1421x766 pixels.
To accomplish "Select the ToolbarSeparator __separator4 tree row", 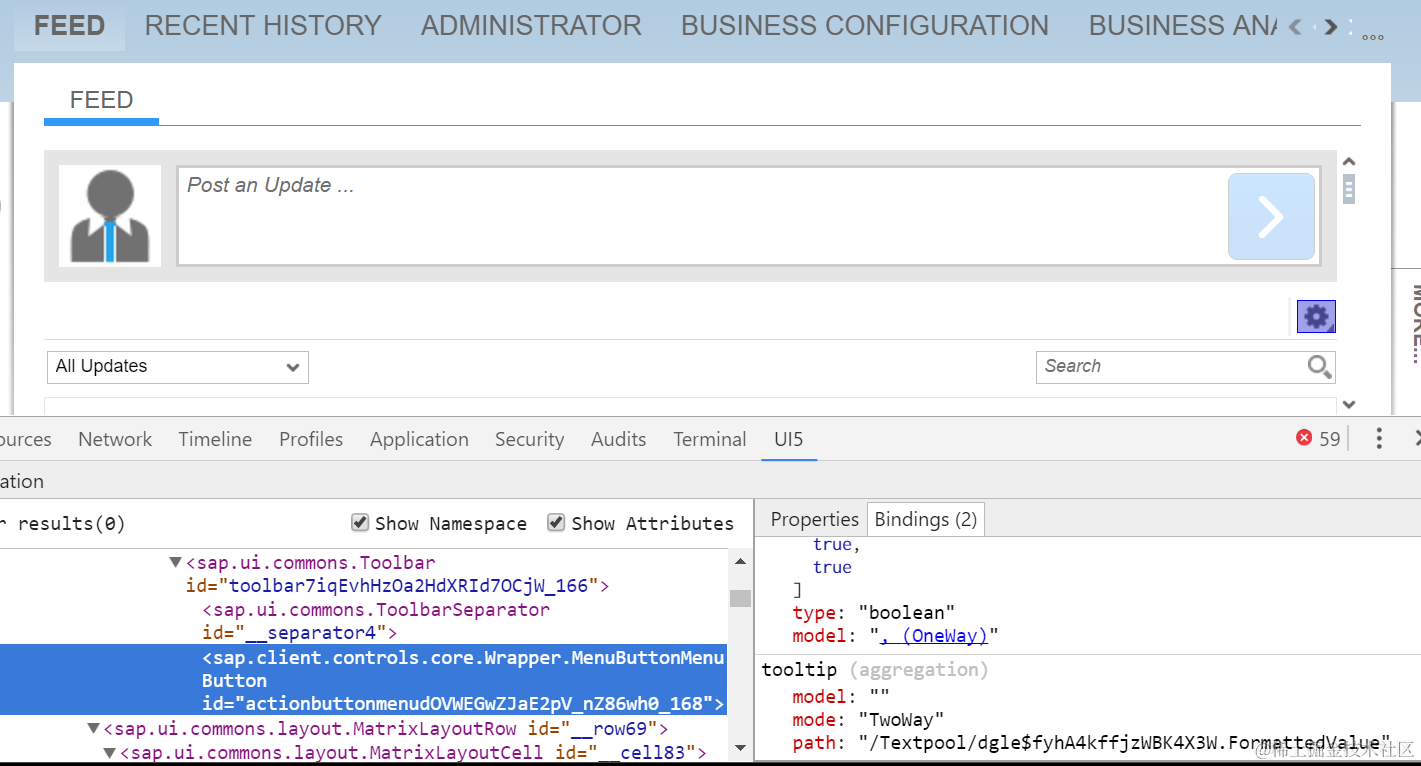I will (x=376, y=621).
